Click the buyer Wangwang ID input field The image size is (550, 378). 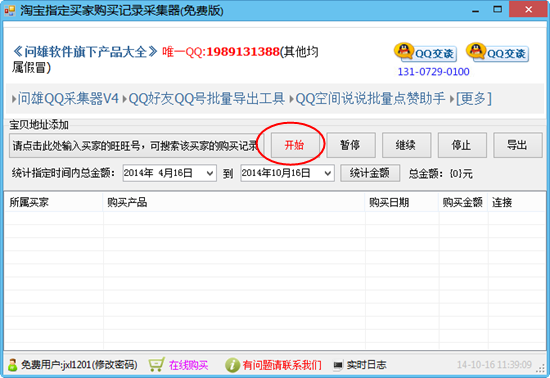point(136,145)
